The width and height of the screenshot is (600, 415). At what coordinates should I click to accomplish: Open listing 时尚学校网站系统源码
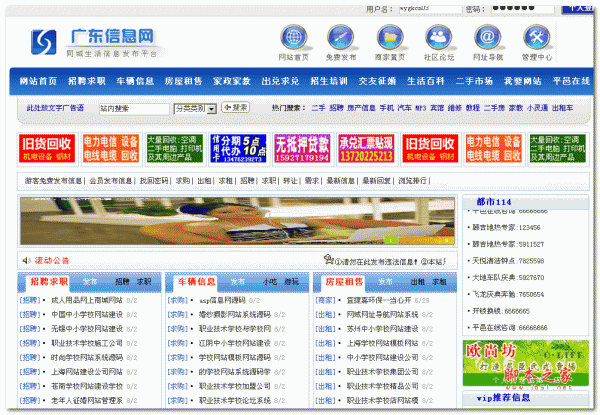pyautogui.click(x=87, y=358)
